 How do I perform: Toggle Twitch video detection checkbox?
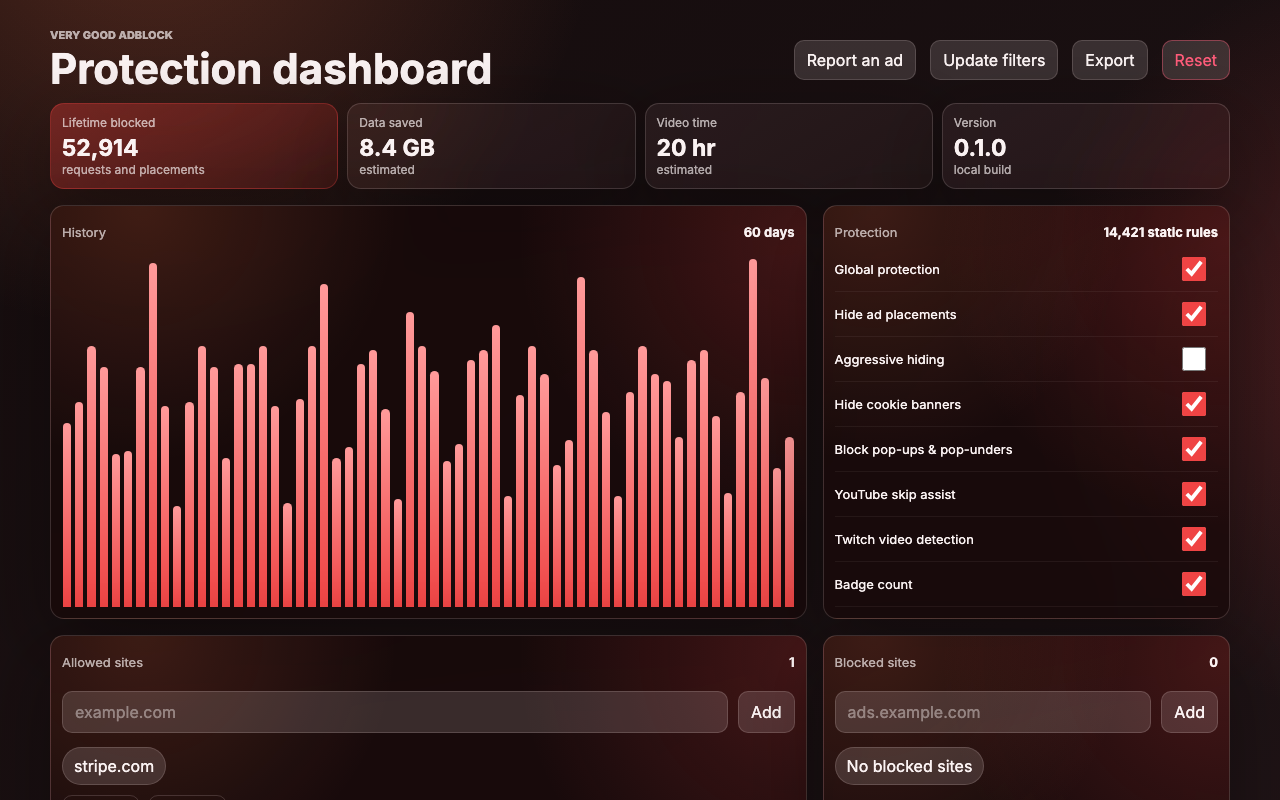coord(1194,539)
